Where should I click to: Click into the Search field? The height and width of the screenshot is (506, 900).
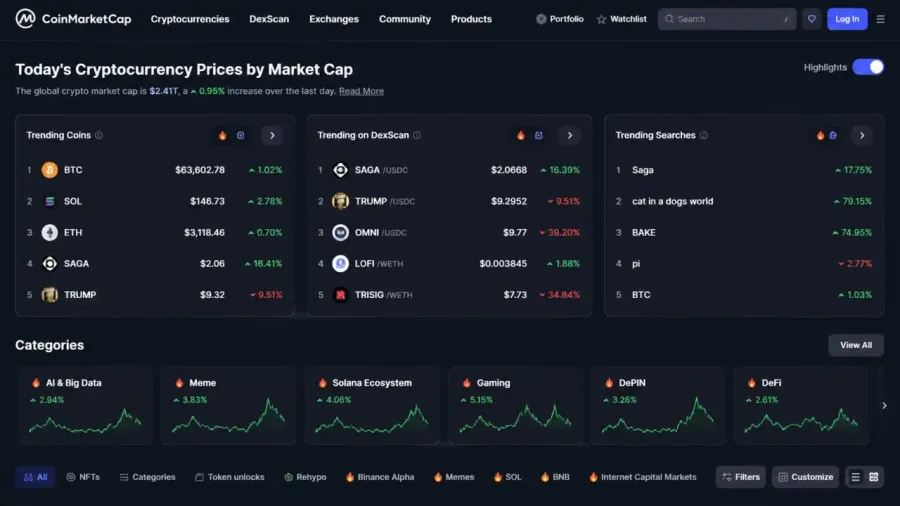(727, 19)
